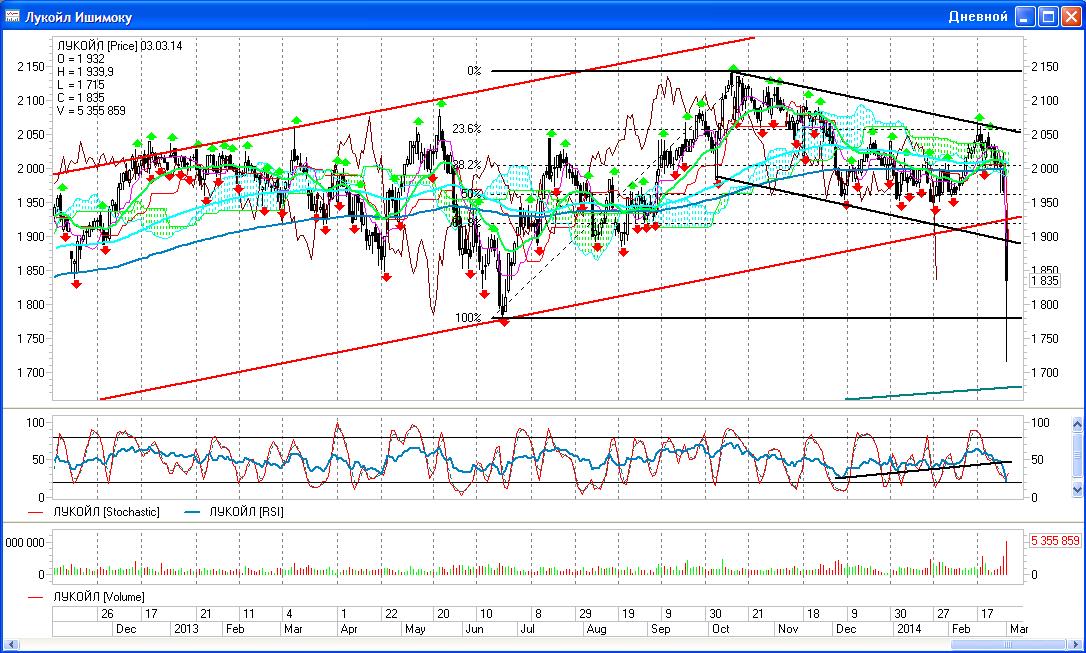Click the 2013 year label on time axis
Viewport: 1086px width, 653px height.
[186, 629]
